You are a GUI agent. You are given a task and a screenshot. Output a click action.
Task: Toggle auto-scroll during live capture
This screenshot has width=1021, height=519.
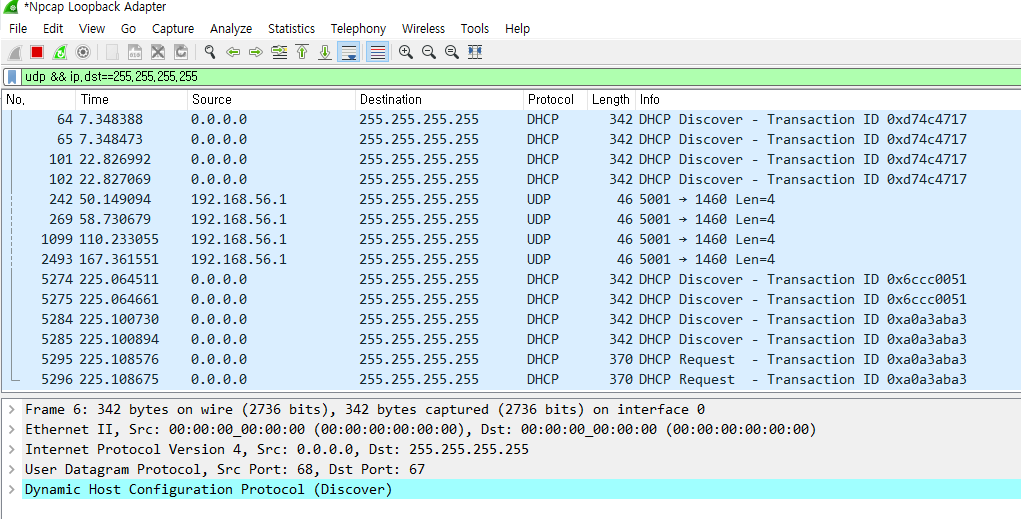349,52
